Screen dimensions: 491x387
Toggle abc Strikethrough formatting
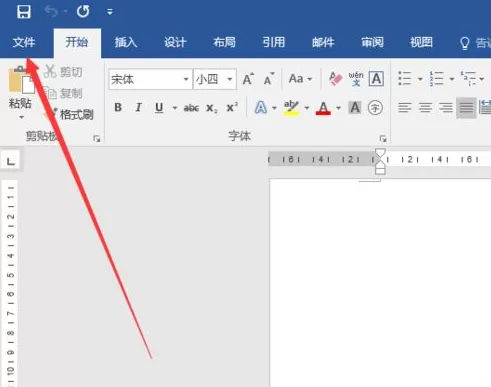tap(191, 108)
